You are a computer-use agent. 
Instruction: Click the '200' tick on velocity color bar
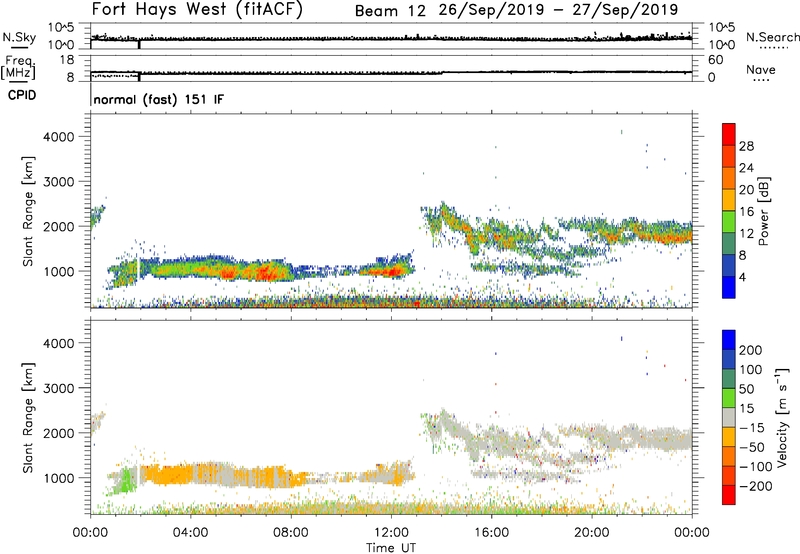pos(751,350)
